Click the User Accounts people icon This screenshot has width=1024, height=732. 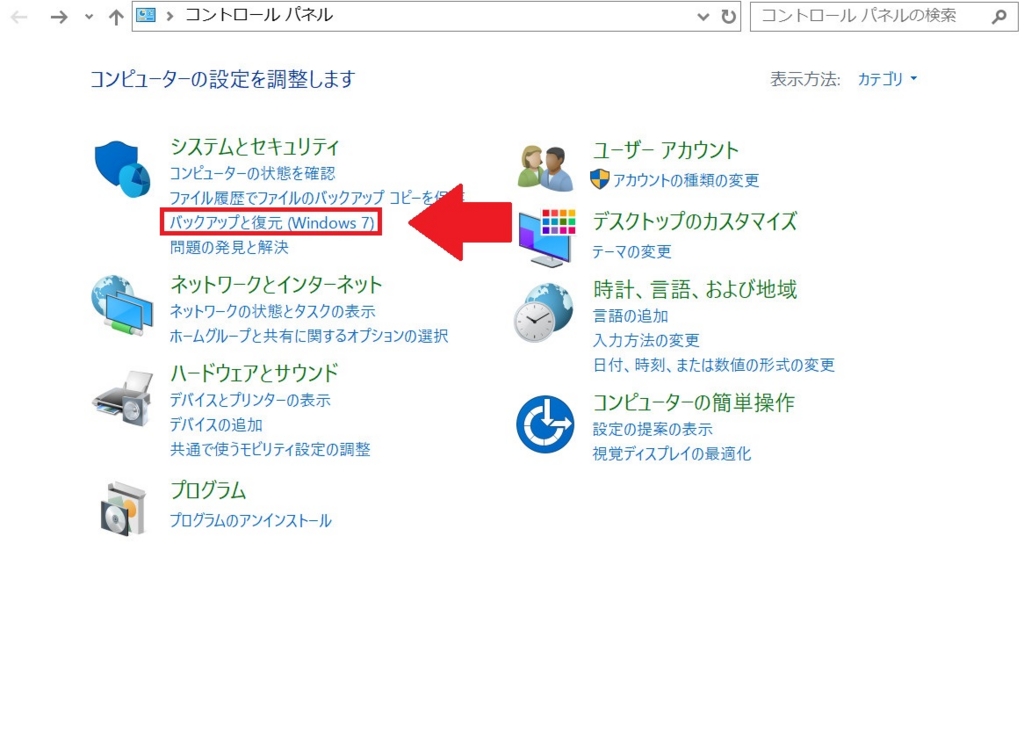pyautogui.click(x=546, y=168)
